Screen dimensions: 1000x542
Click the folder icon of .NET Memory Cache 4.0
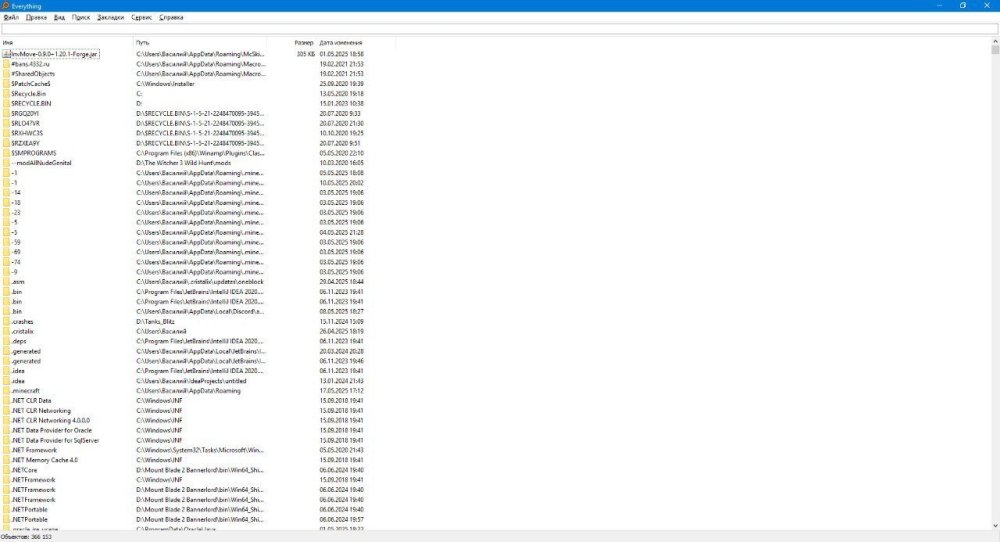tap(6, 460)
